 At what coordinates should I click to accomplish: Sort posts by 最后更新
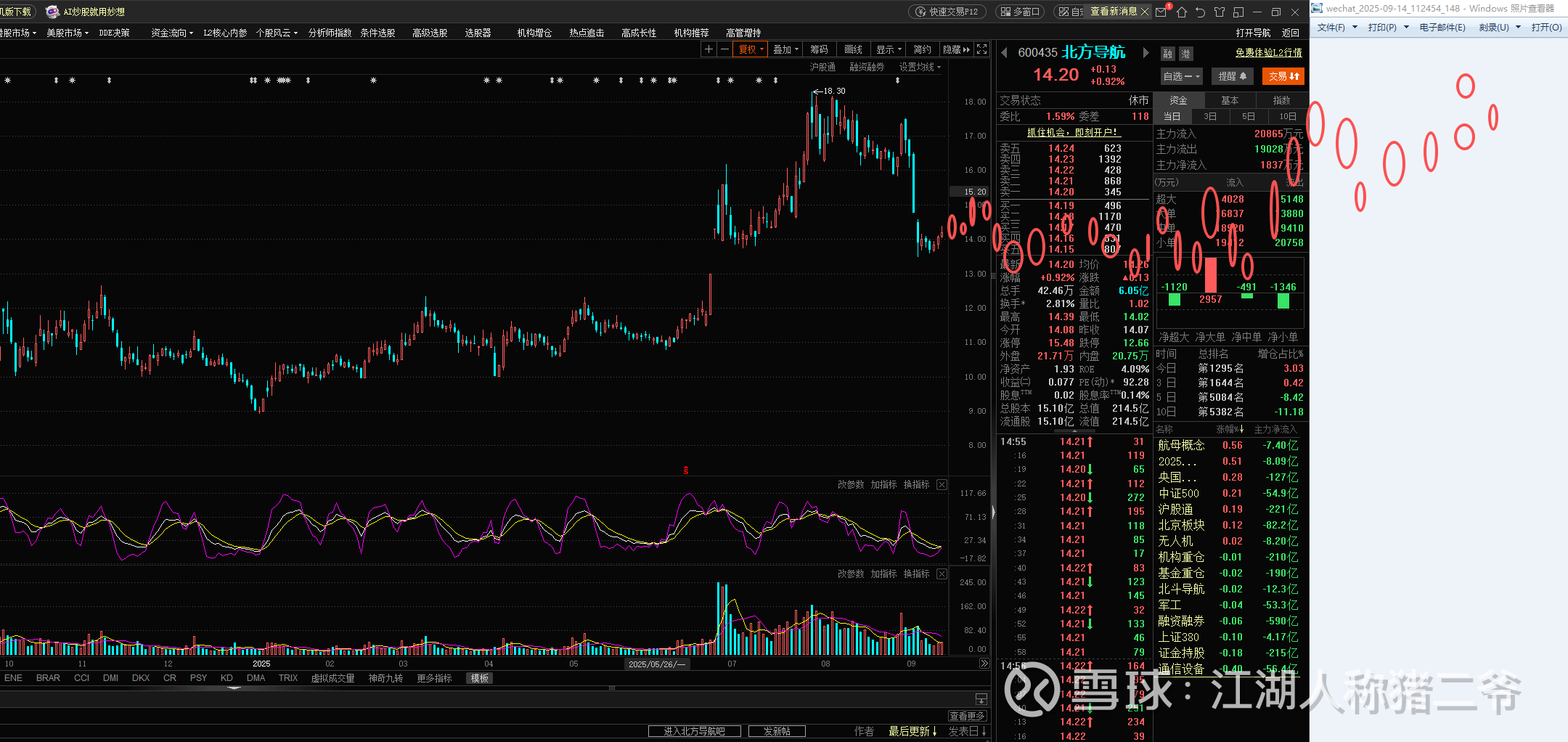(912, 731)
